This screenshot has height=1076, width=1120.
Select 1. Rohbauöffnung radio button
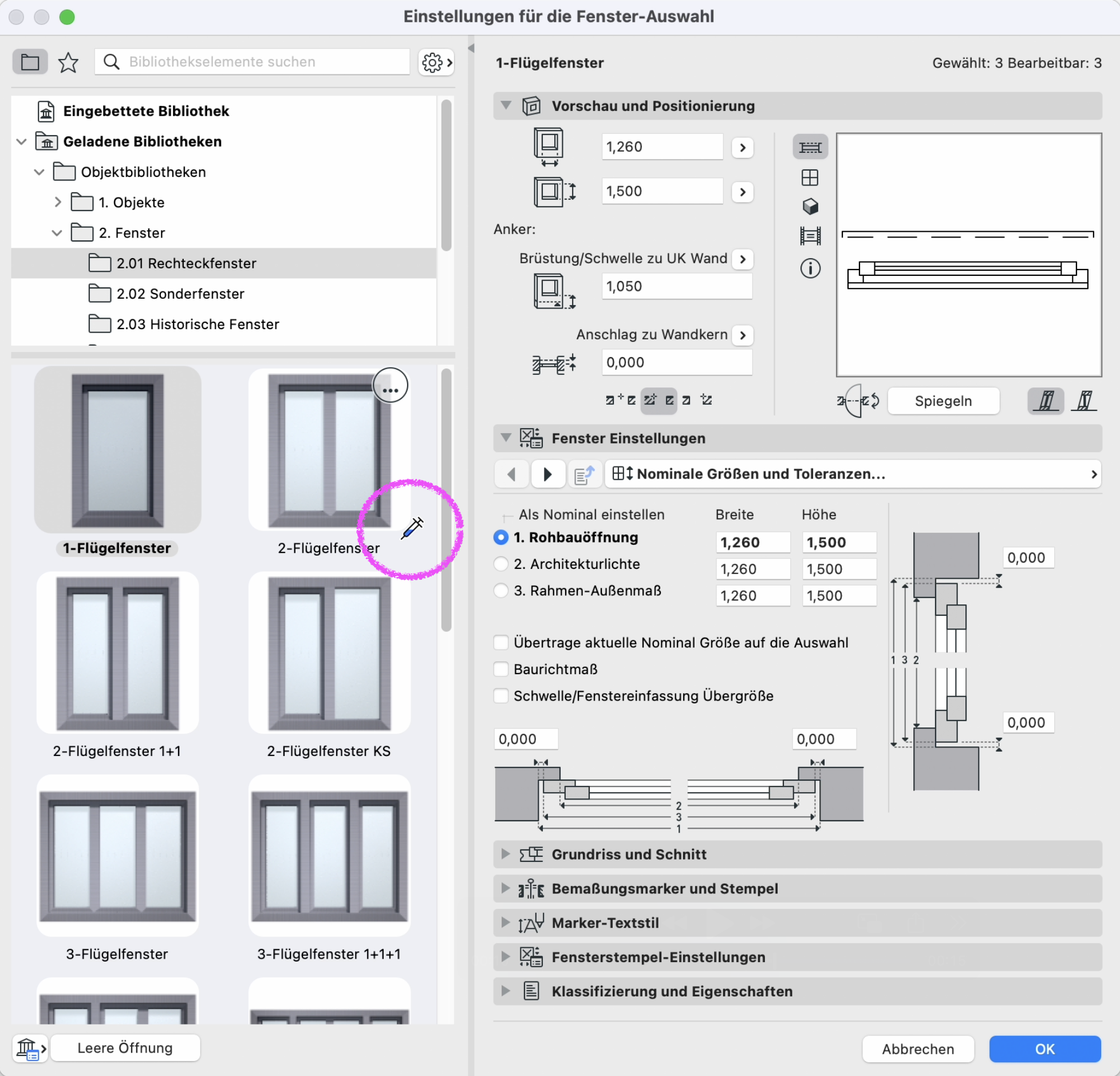click(x=501, y=537)
